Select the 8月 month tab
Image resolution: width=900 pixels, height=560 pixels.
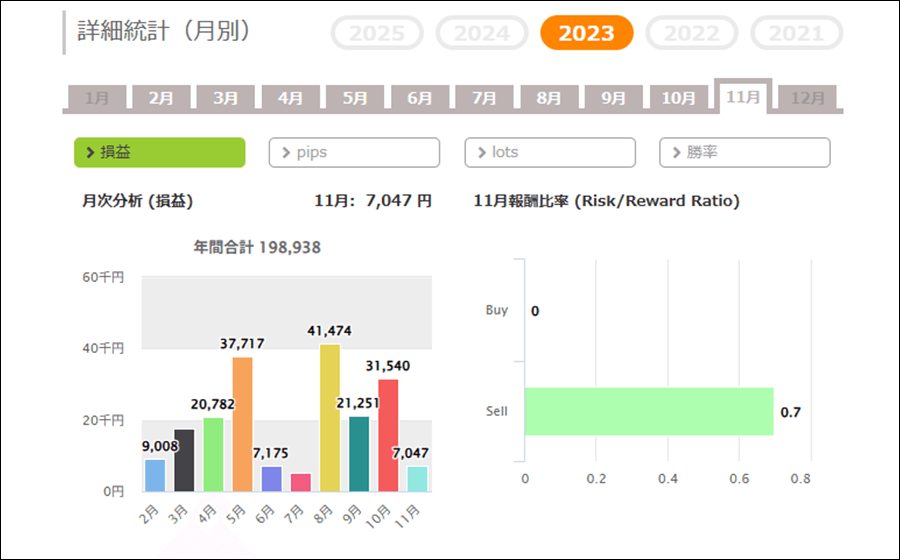tap(548, 98)
